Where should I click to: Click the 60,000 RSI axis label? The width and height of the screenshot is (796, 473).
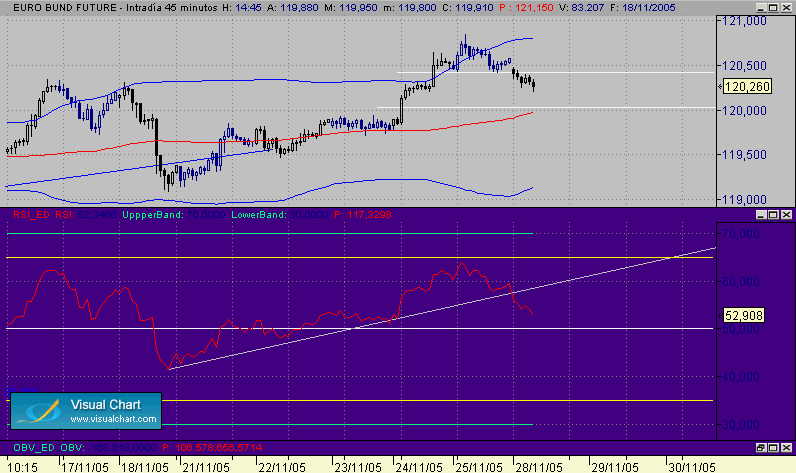(741, 282)
